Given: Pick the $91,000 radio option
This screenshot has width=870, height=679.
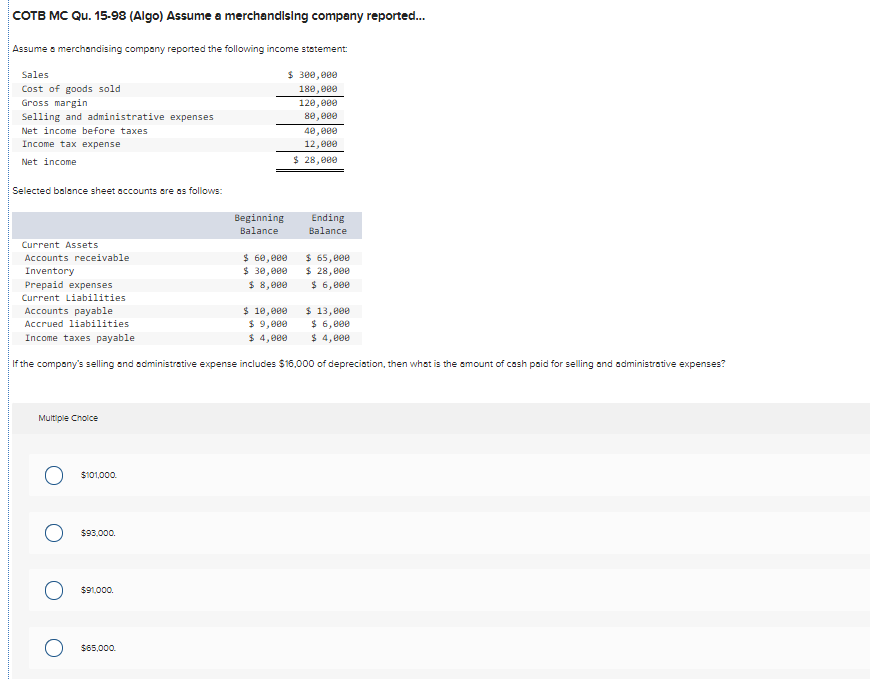Looking at the screenshot, I should tap(54, 590).
